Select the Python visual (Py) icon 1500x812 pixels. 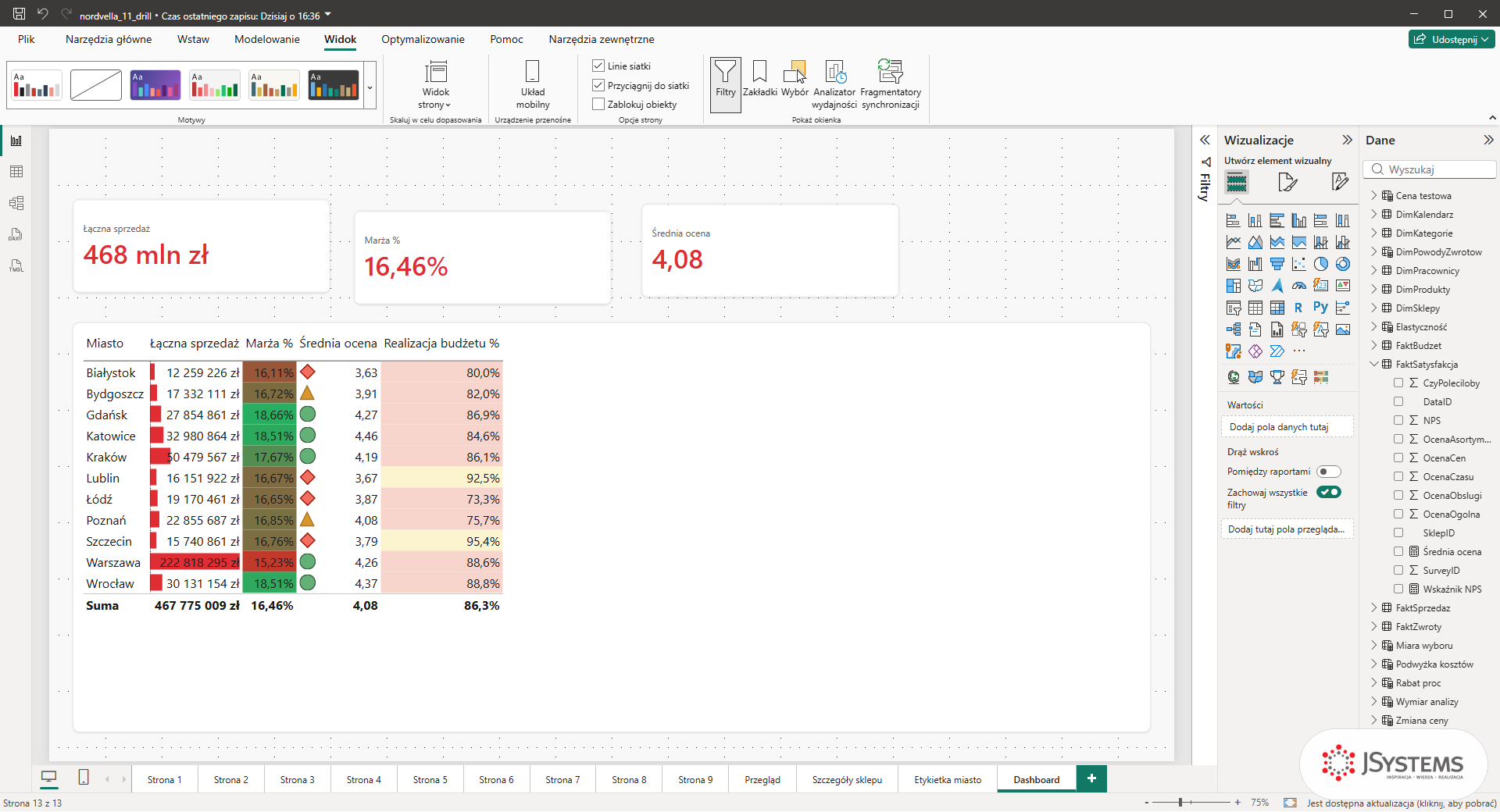(x=1321, y=308)
